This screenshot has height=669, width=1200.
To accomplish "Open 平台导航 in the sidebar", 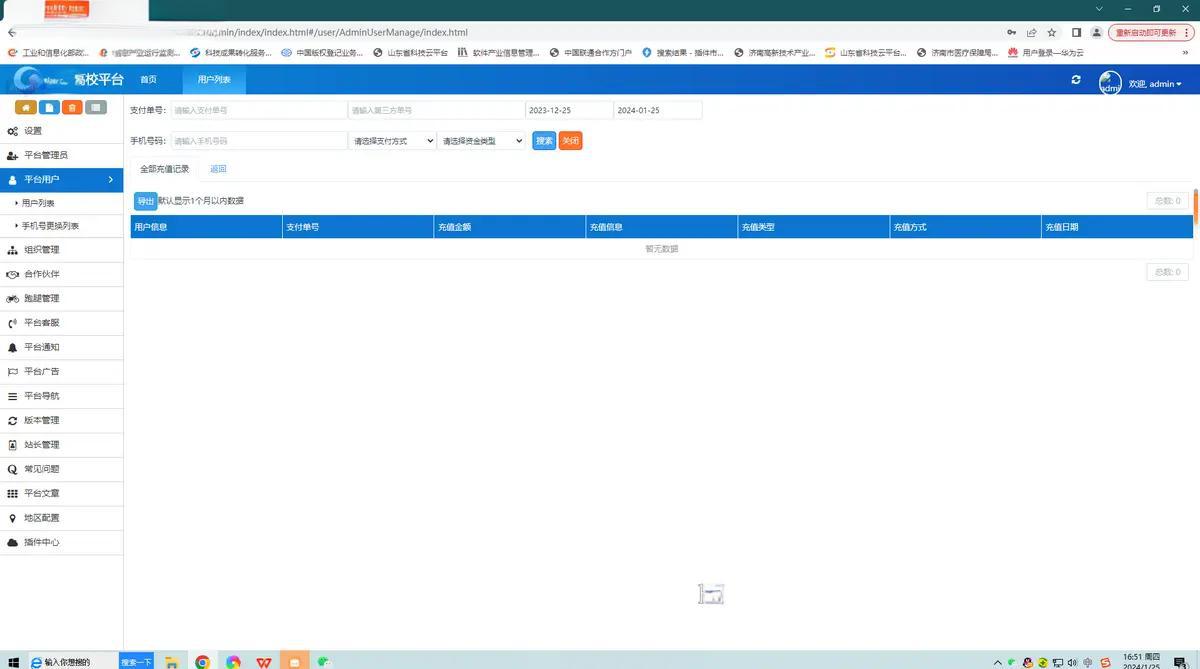I will (61, 396).
